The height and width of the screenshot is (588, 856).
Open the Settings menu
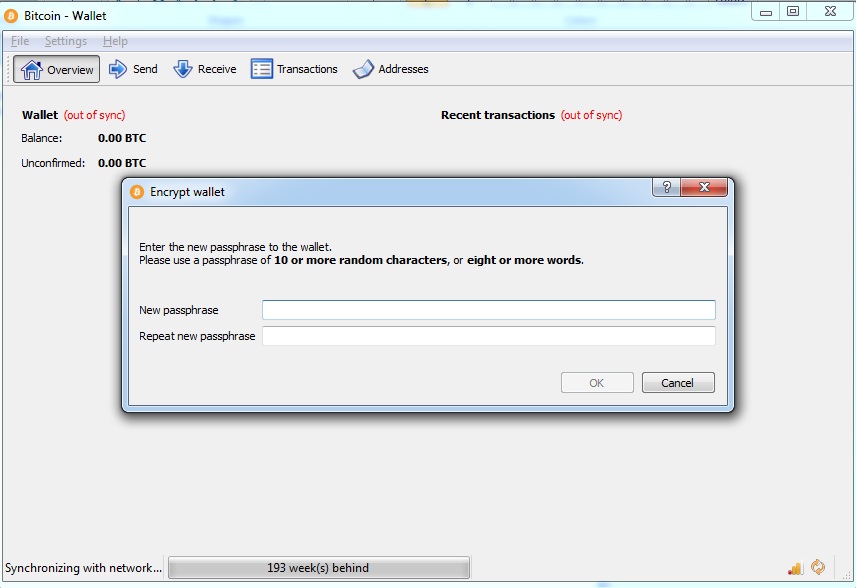66,41
